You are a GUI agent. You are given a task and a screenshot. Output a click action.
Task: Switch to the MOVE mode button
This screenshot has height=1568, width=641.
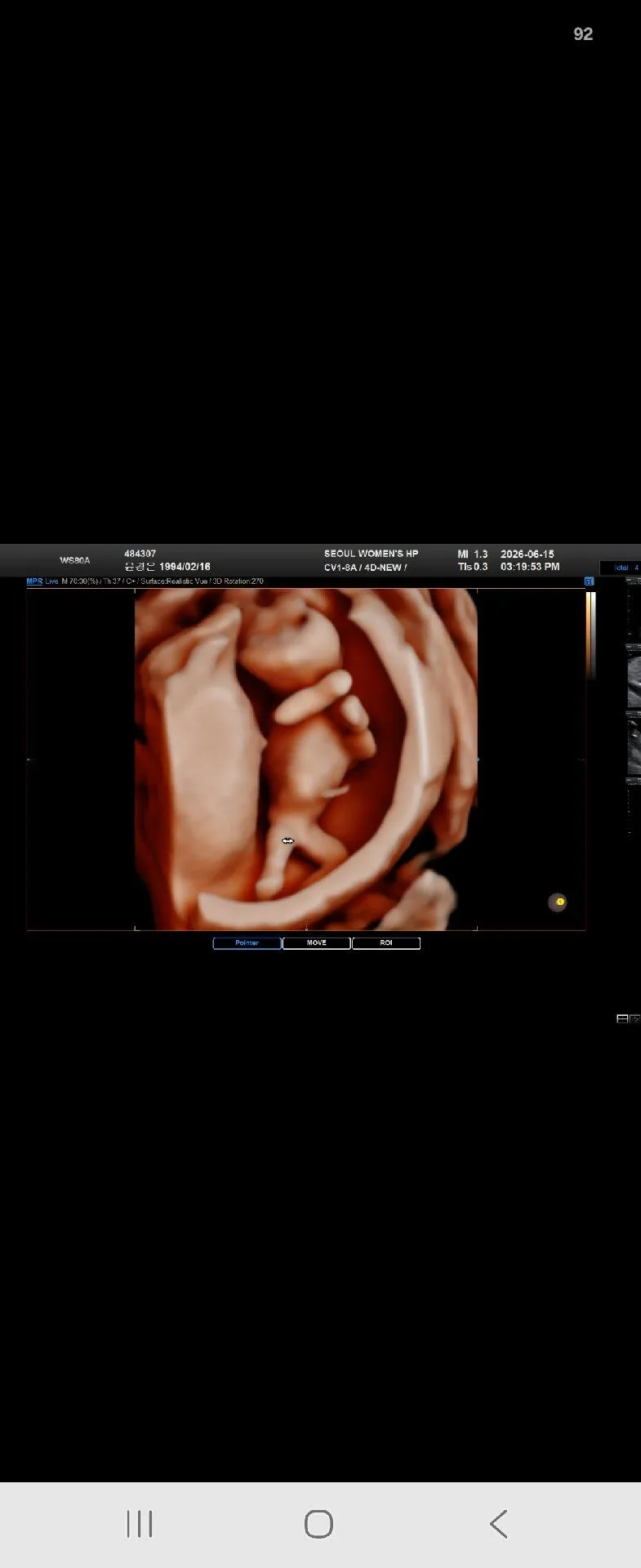(317, 943)
